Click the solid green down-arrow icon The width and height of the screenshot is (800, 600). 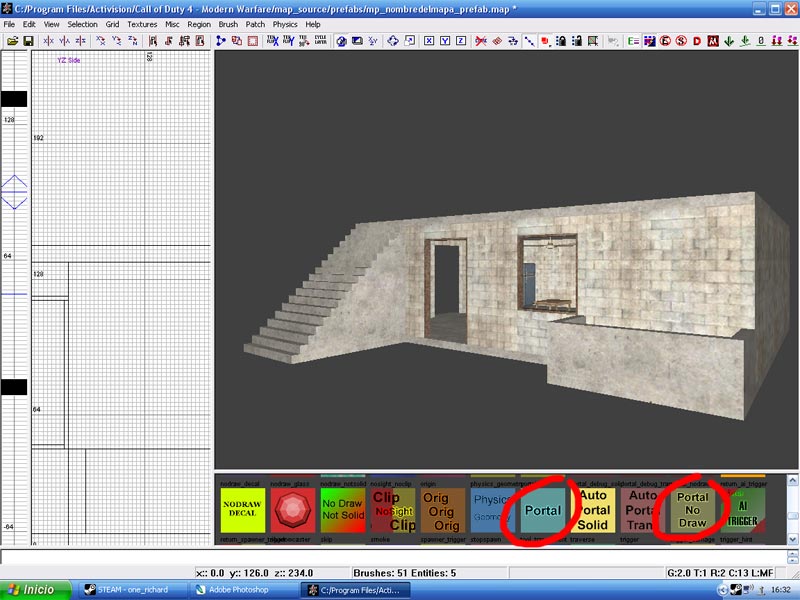point(729,41)
